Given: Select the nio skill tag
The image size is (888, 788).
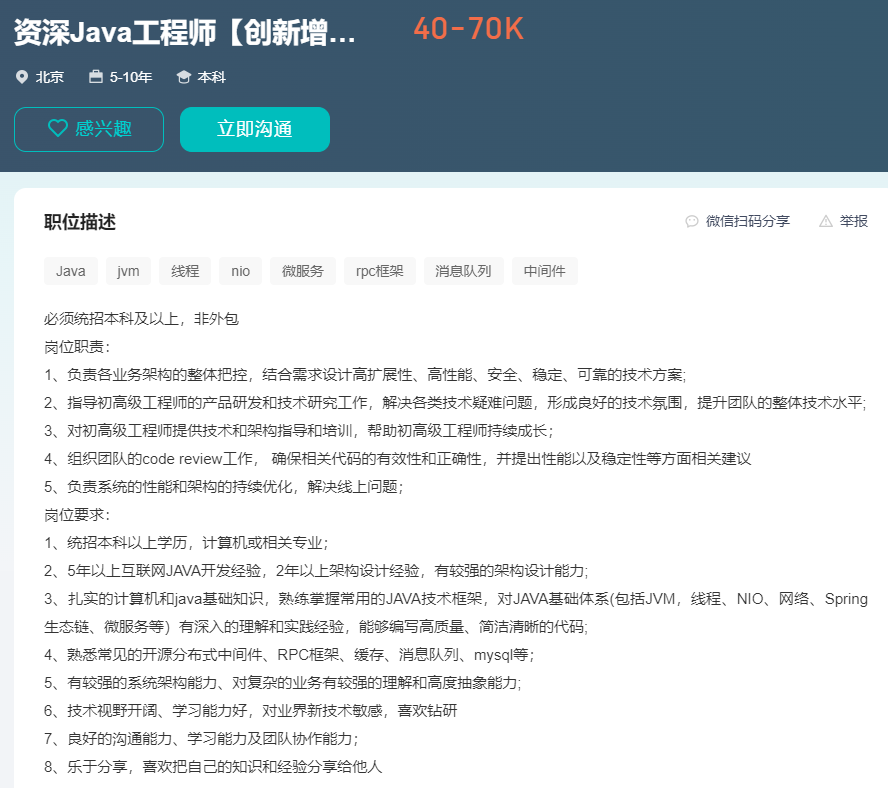Looking at the screenshot, I should click(x=241, y=271).
